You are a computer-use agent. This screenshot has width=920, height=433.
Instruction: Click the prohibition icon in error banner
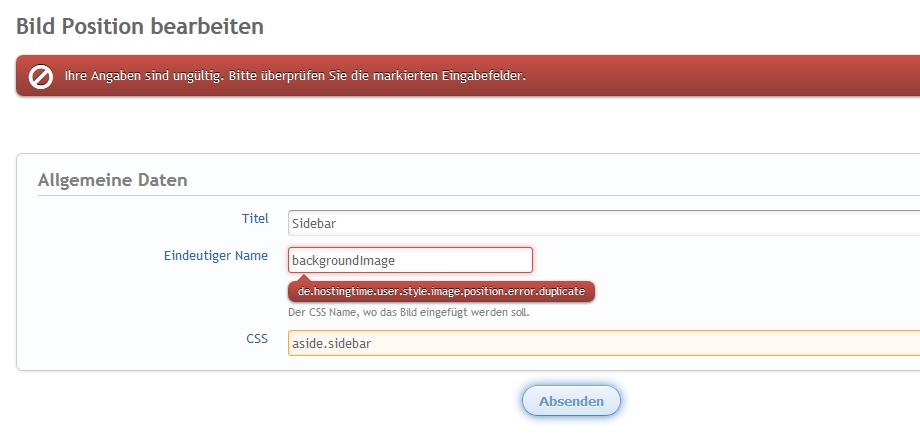coord(41,77)
